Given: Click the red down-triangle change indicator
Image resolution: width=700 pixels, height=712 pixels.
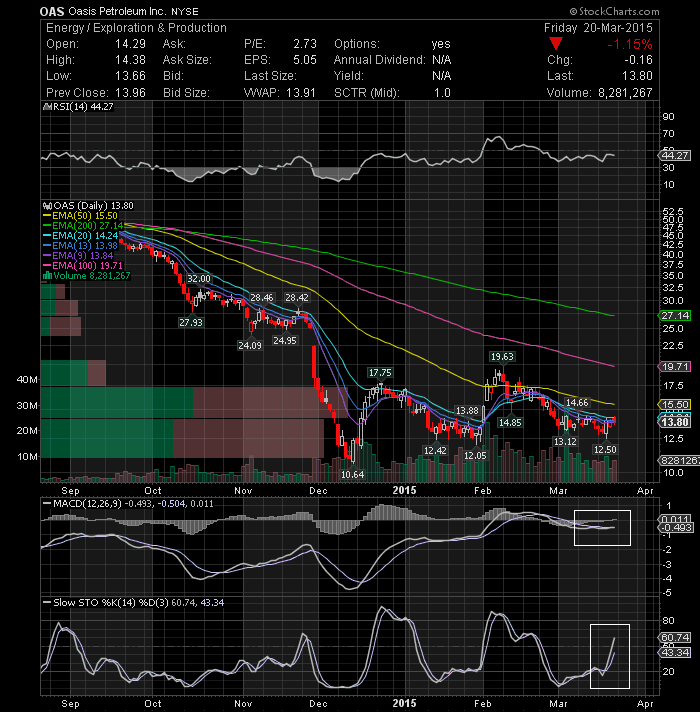Looking at the screenshot, I should pos(556,44).
